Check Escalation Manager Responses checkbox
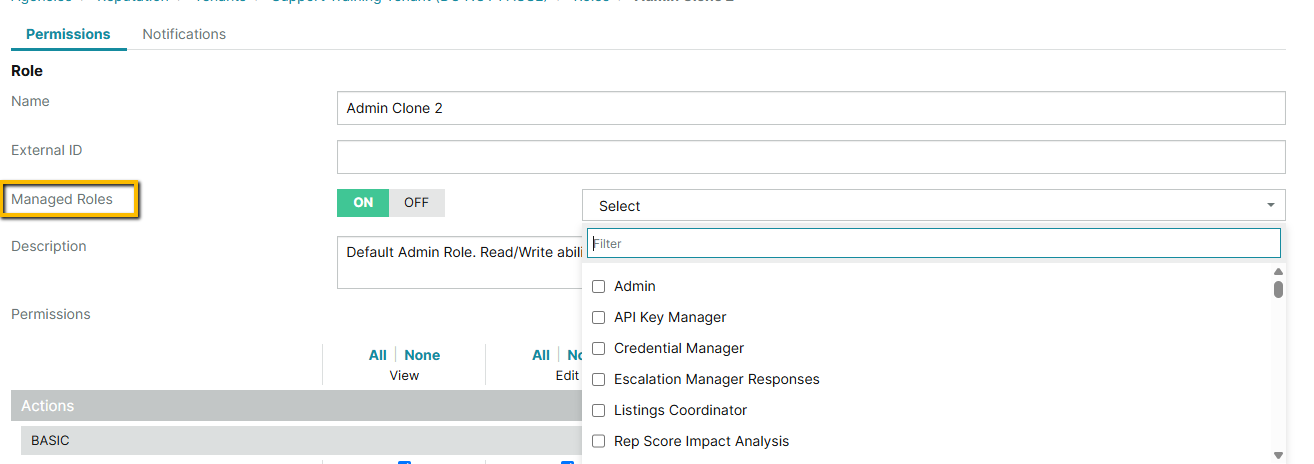 pyautogui.click(x=599, y=379)
